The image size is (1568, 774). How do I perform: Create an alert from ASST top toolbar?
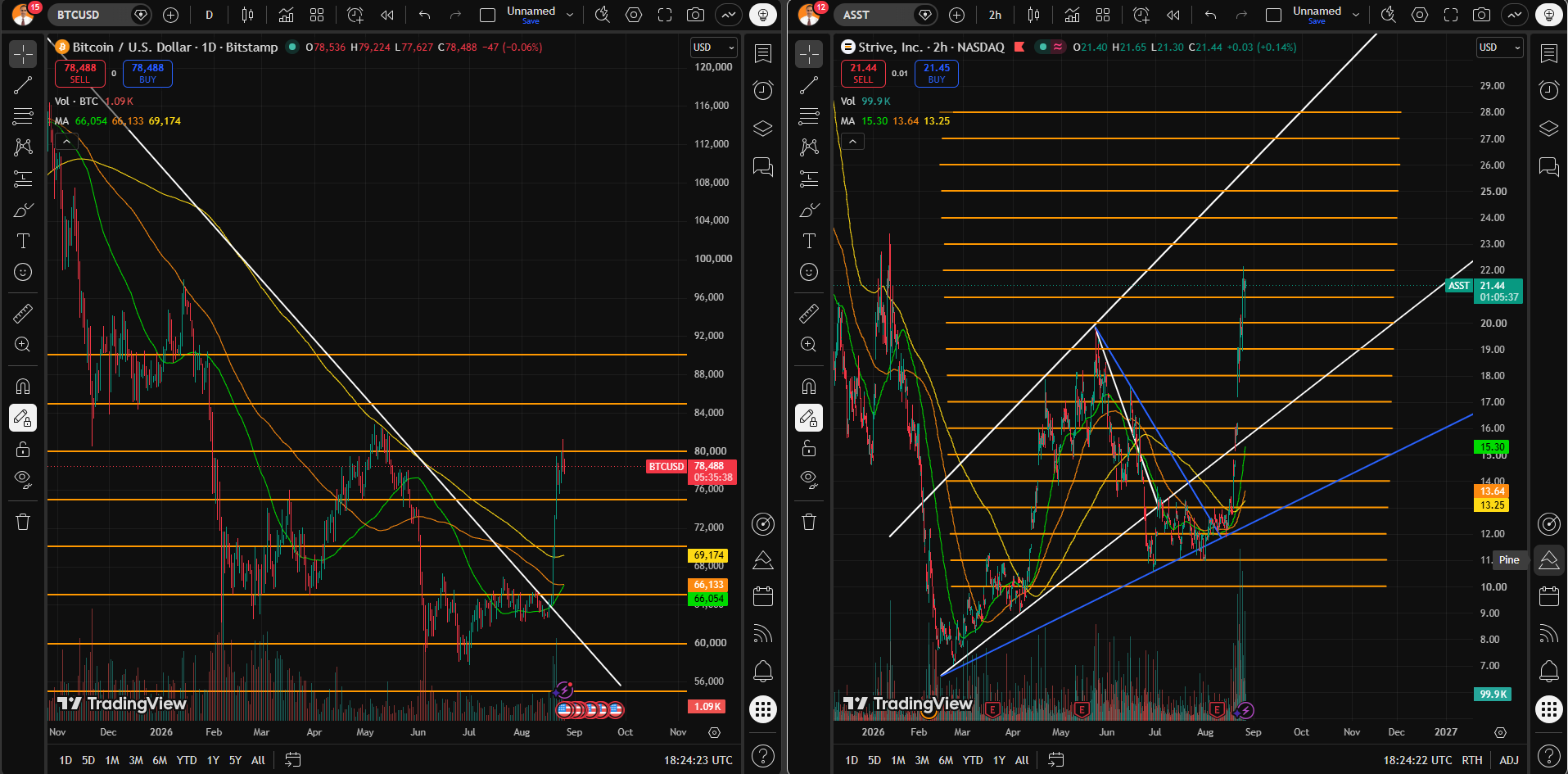[1141, 15]
